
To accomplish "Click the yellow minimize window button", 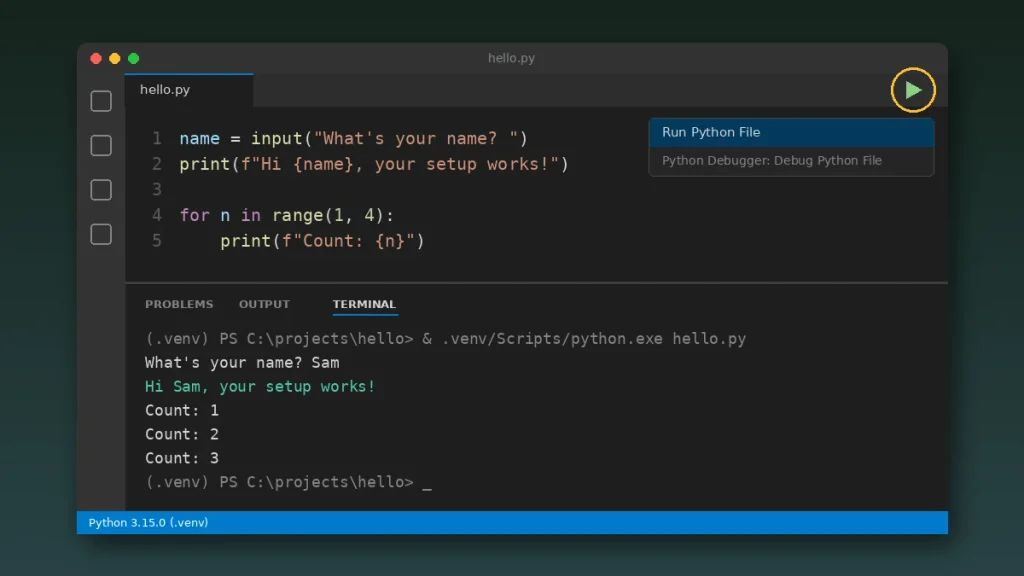I will pyautogui.click(x=115, y=59).
